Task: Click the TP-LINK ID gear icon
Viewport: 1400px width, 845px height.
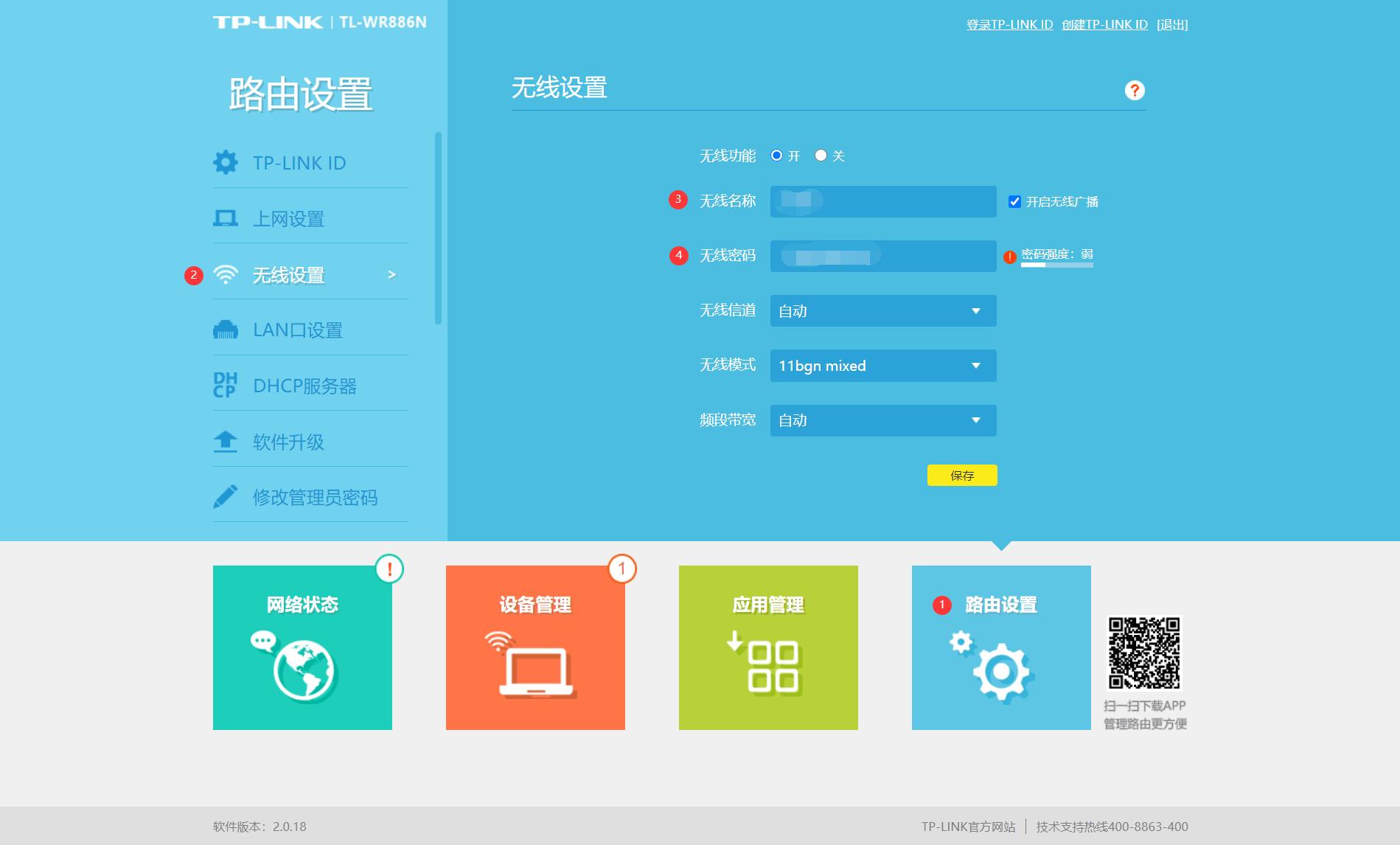Action: click(225, 162)
